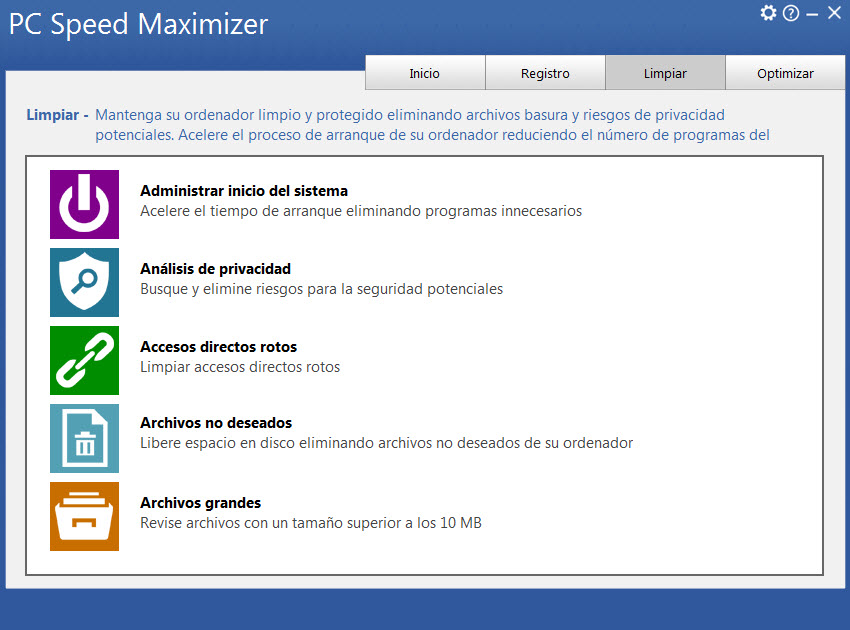
Task: Open 'Administrar inicio del sistema' heading
Action: point(244,191)
